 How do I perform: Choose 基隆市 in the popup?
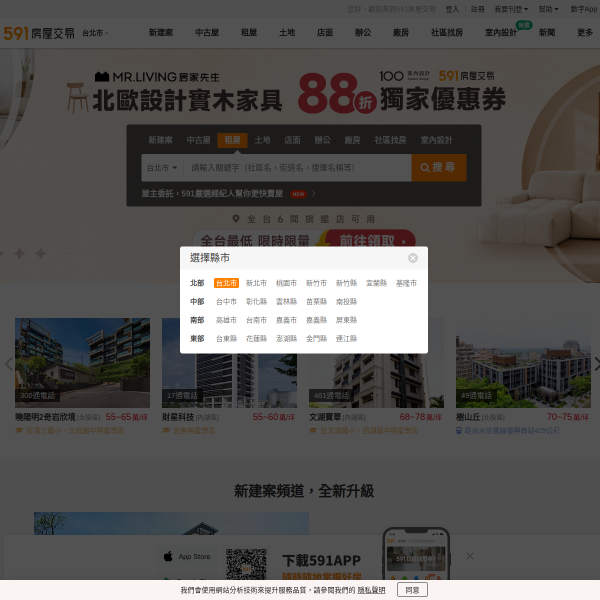(x=406, y=283)
